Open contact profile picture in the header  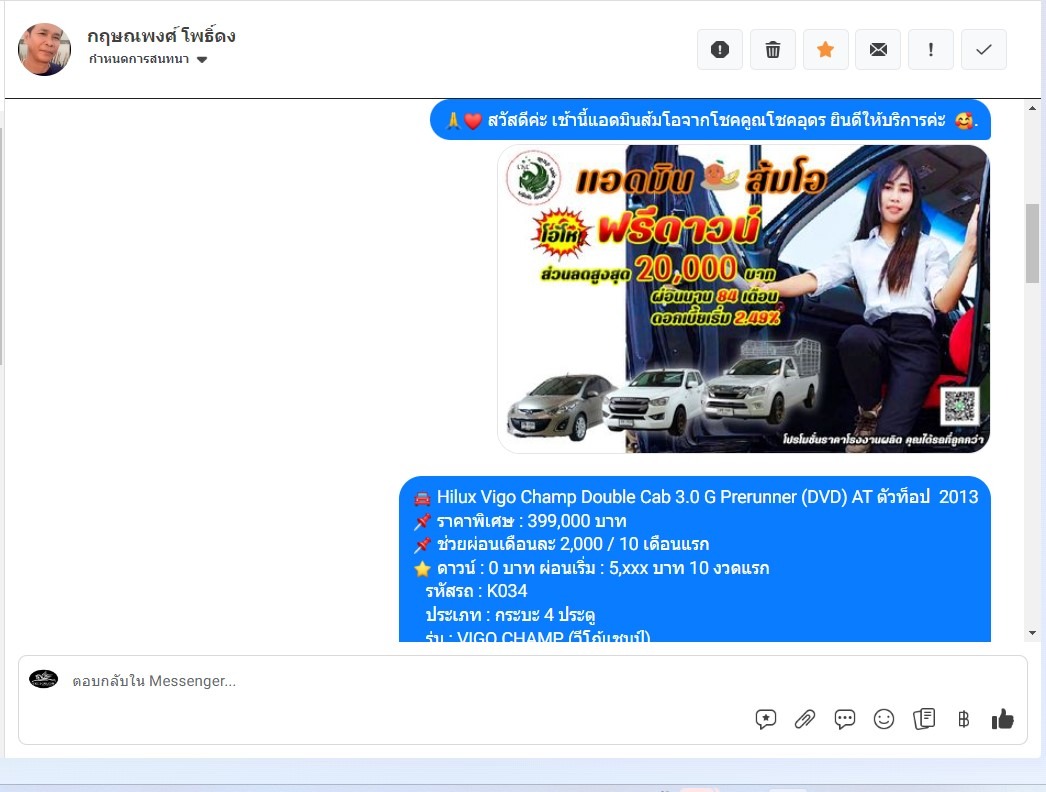[44, 49]
